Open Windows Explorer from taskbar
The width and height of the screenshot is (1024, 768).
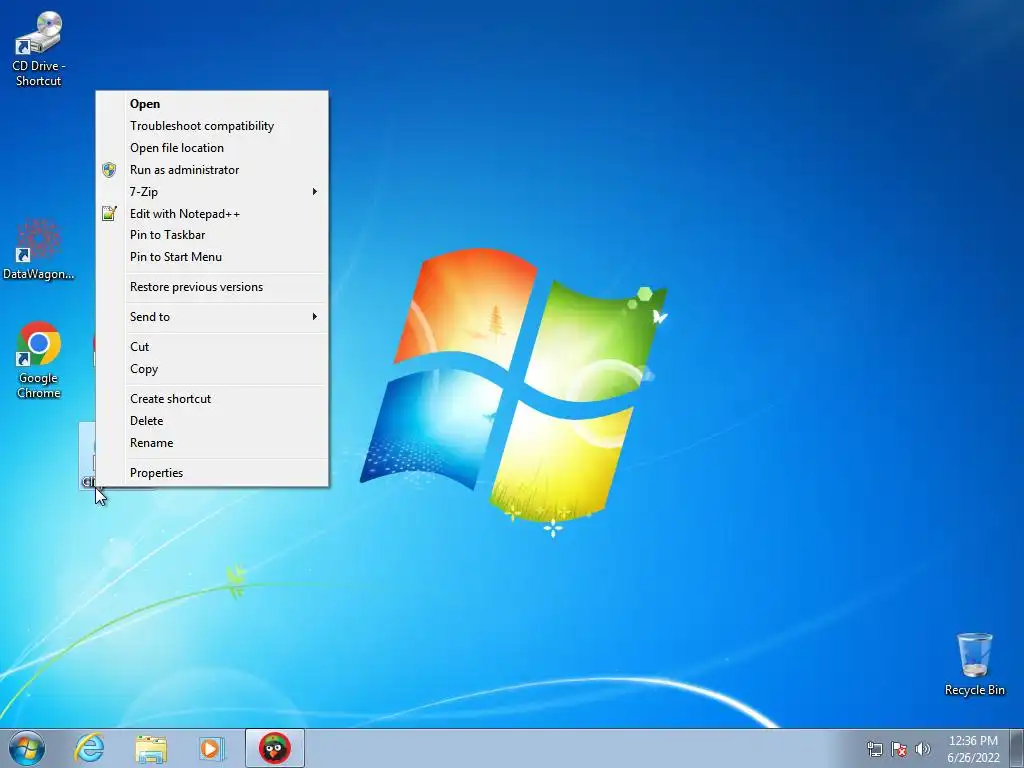[151, 748]
